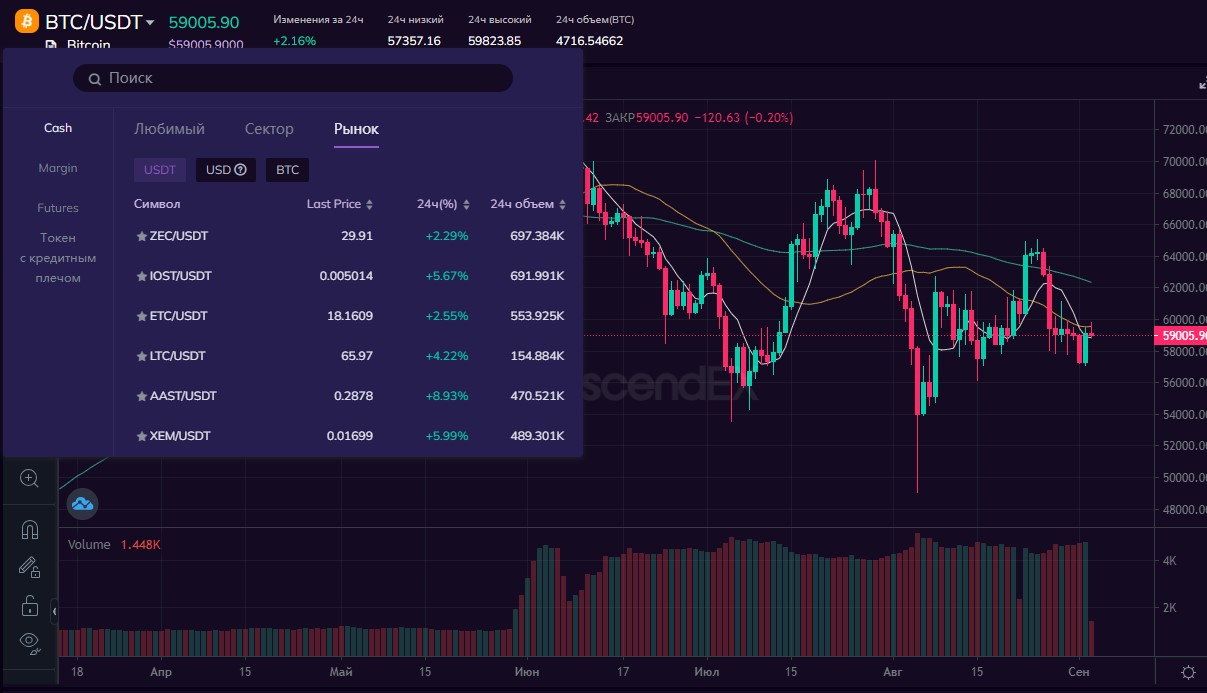The width and height of the screenshot is (1207, 693).
Task: Sort list by 24ч объем column
Action: click(x=527, y=204)
